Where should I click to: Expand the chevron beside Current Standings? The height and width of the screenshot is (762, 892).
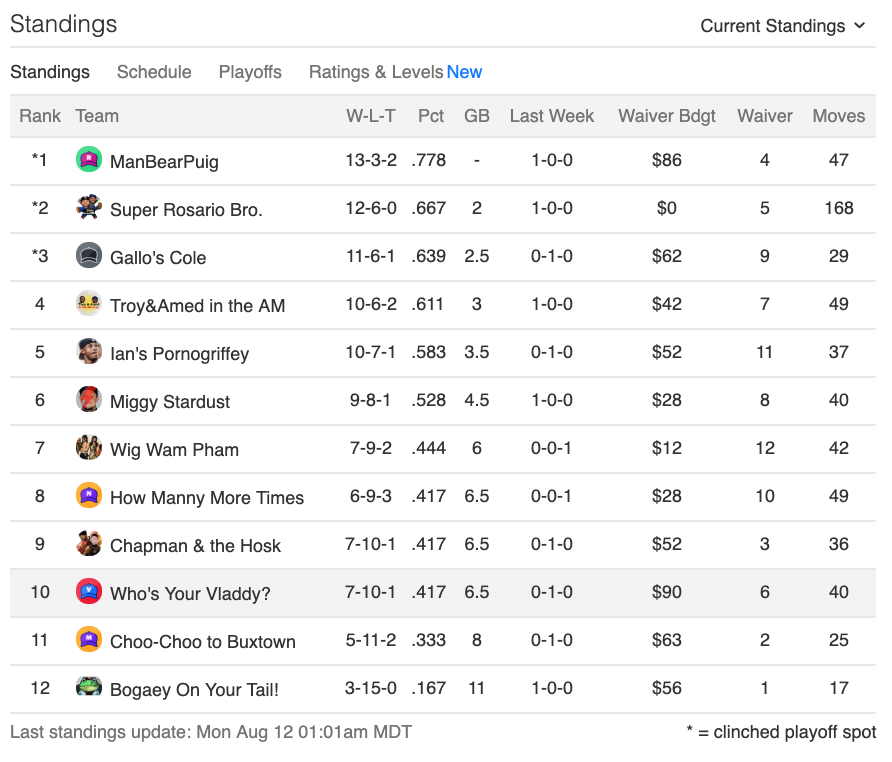coord(860,26)
